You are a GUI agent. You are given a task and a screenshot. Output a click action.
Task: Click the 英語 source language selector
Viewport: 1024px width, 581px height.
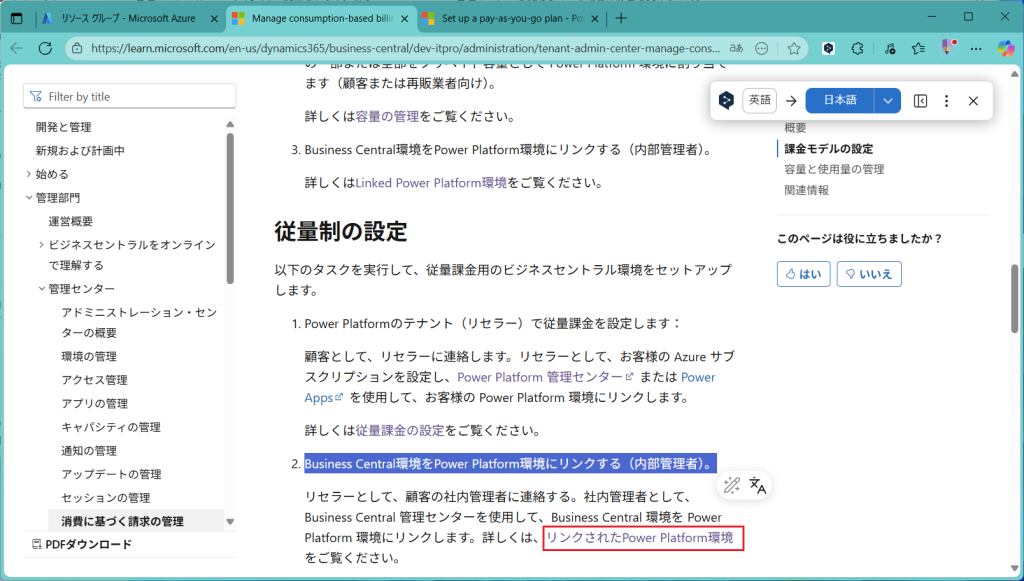click(760, 101)
